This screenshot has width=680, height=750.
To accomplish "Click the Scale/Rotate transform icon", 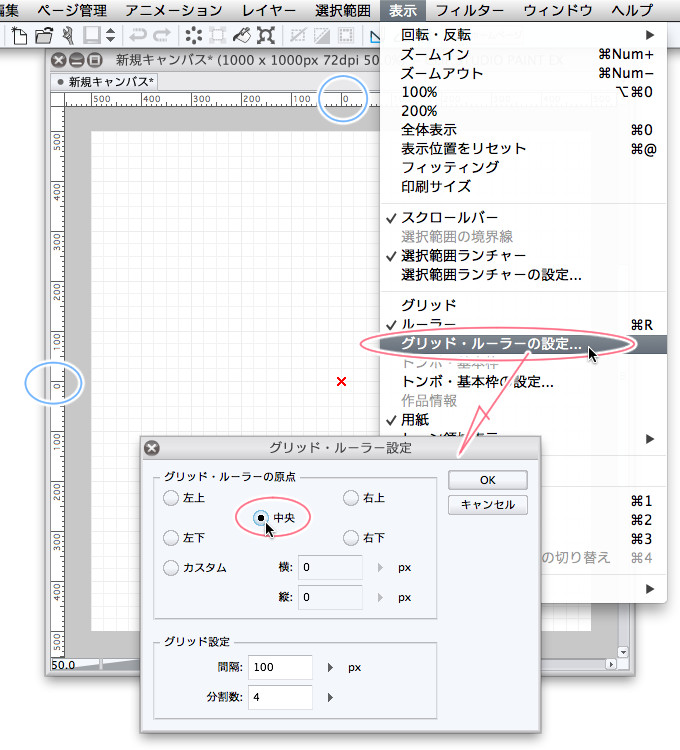I will tap(265, 35).
